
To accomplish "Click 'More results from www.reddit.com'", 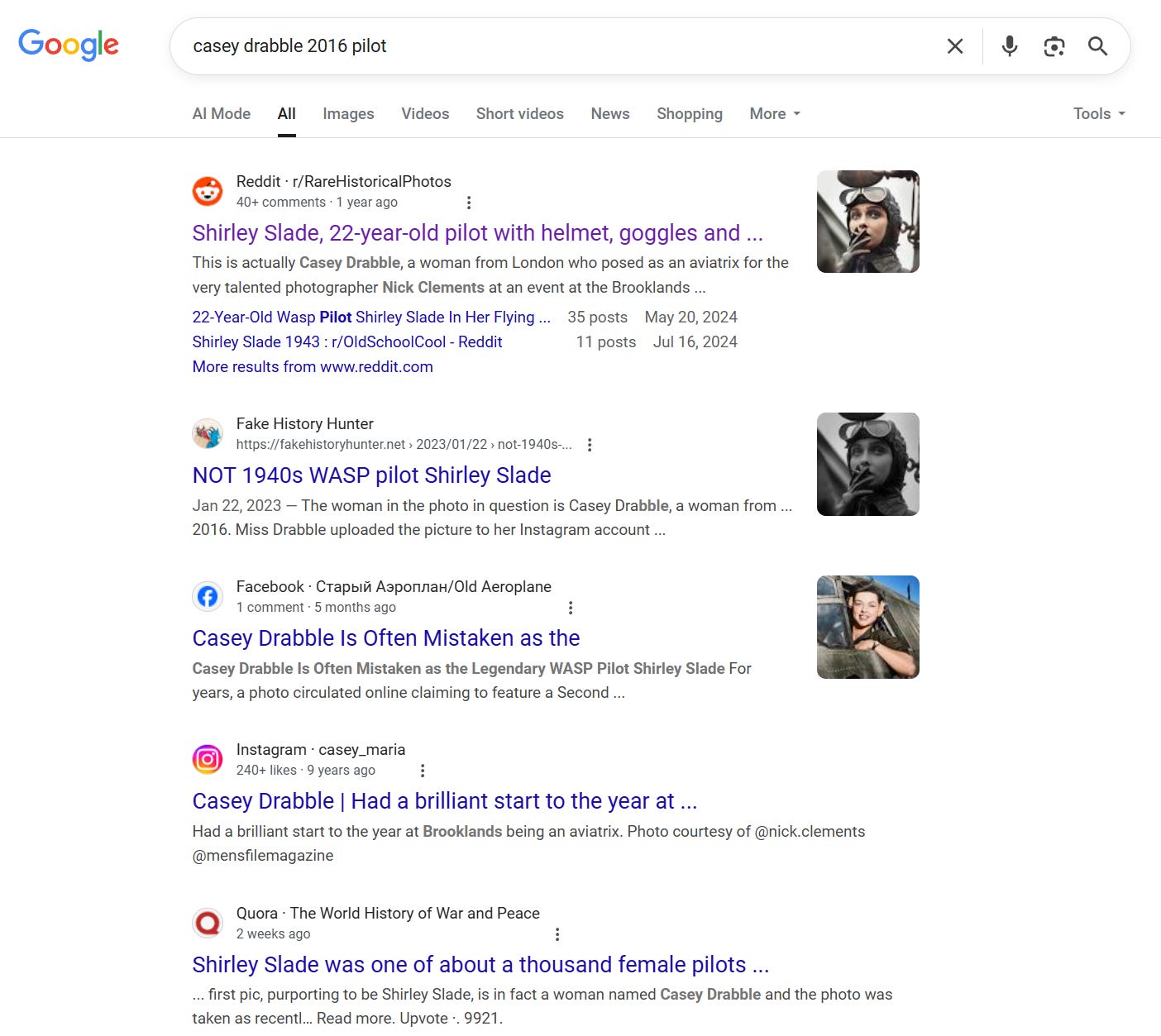I will [x=313, y=367].
